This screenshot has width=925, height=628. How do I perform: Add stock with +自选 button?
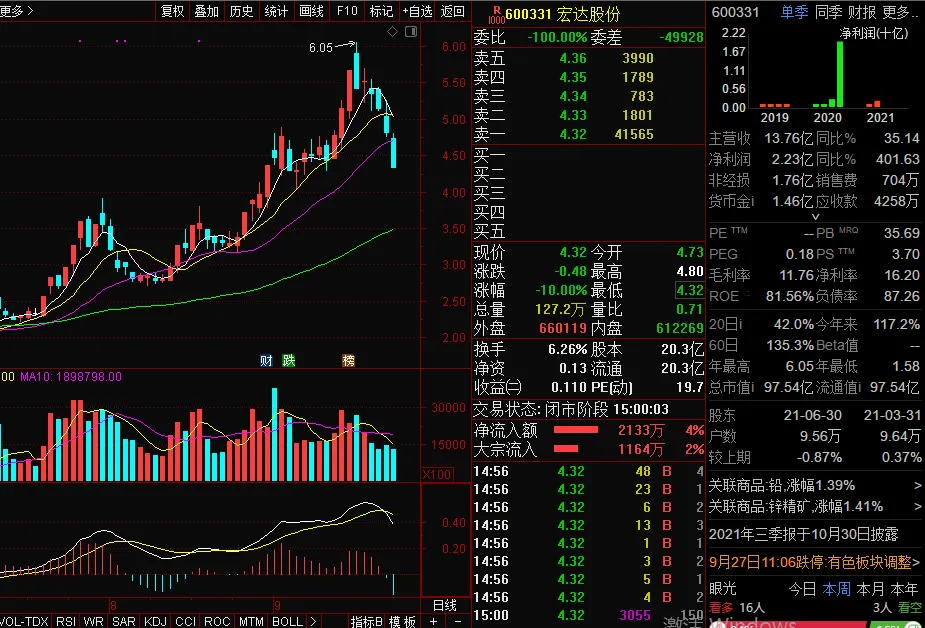click(x=417, y=11)
